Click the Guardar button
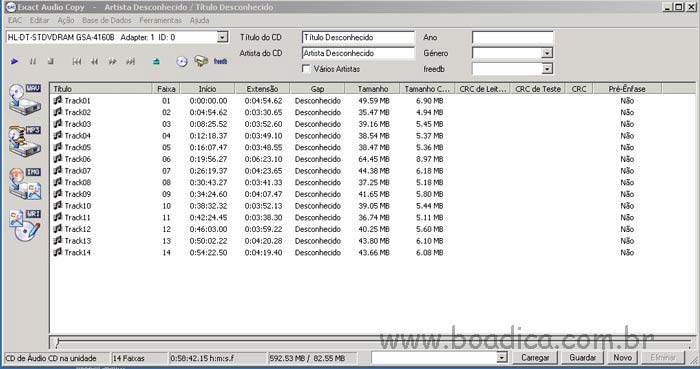 [583, 357]
